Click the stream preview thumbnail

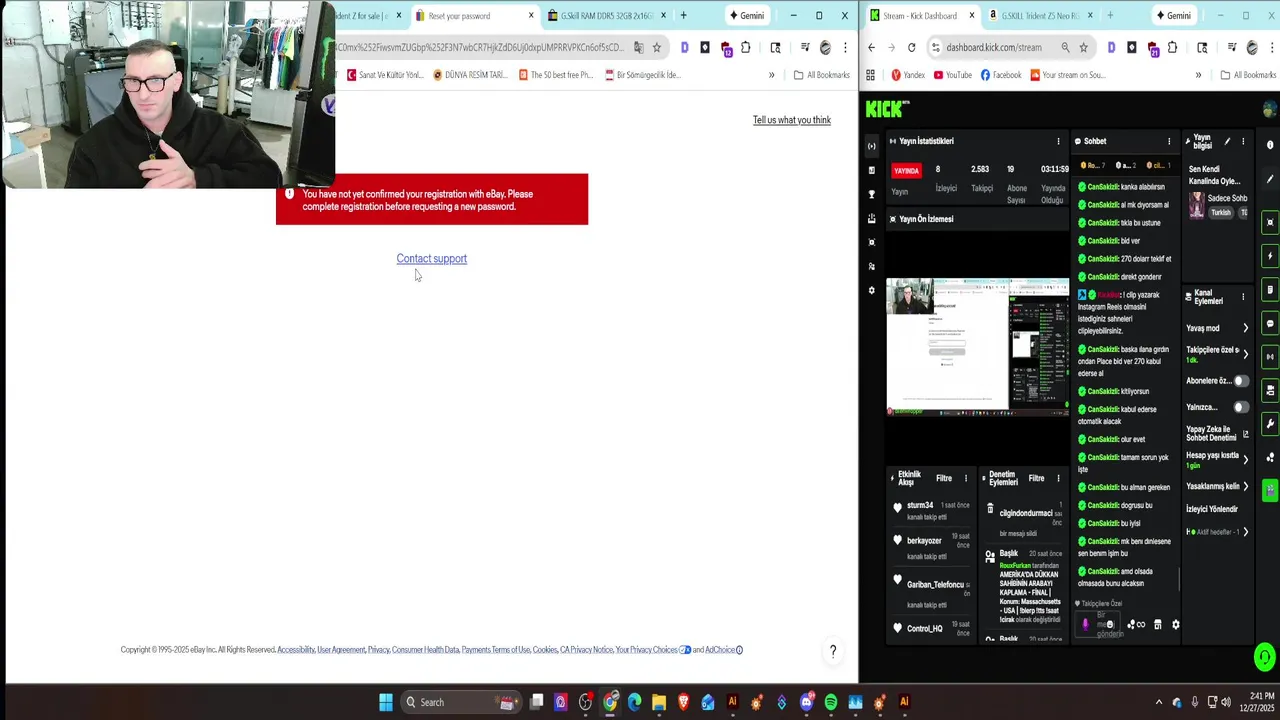coord(977,346)
